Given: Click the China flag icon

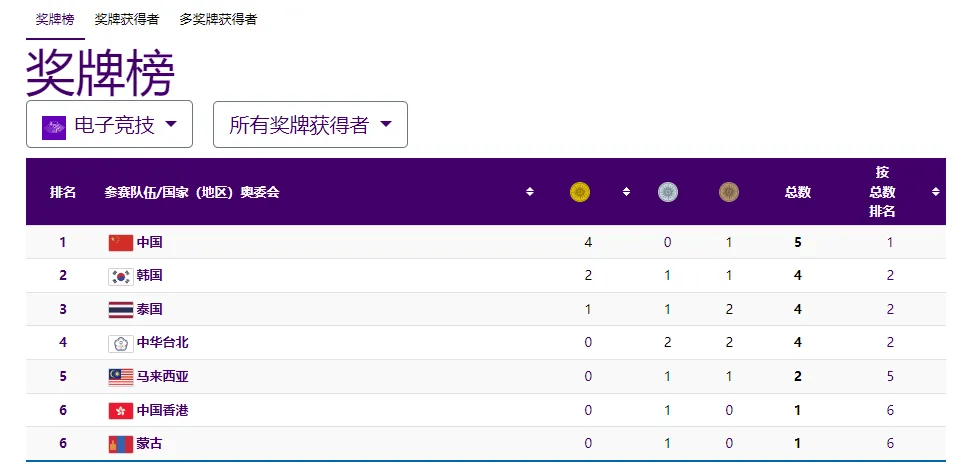Looking at the screenshot, I should tap(121, 242).
